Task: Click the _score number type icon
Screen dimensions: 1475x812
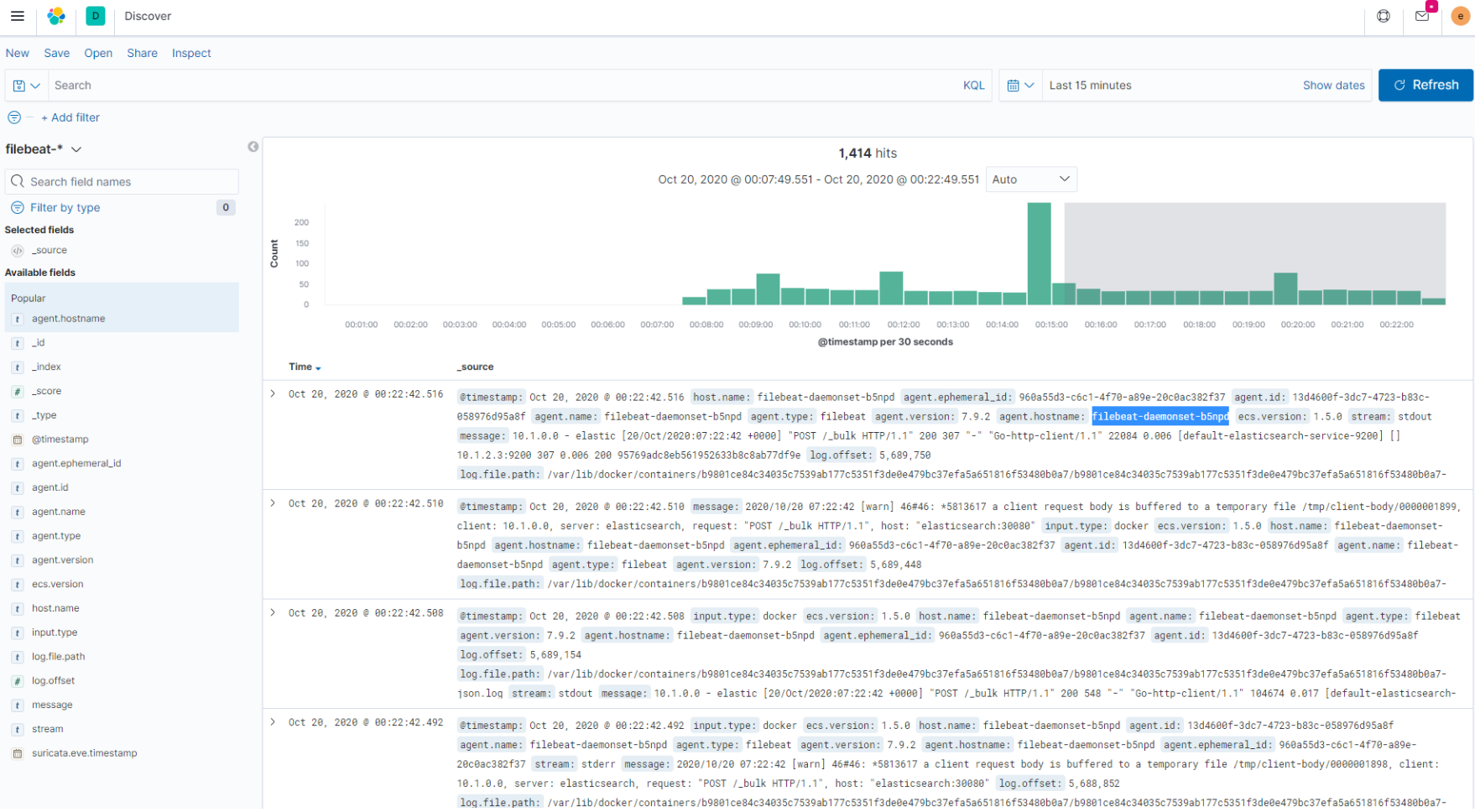Action: (17, 391)
